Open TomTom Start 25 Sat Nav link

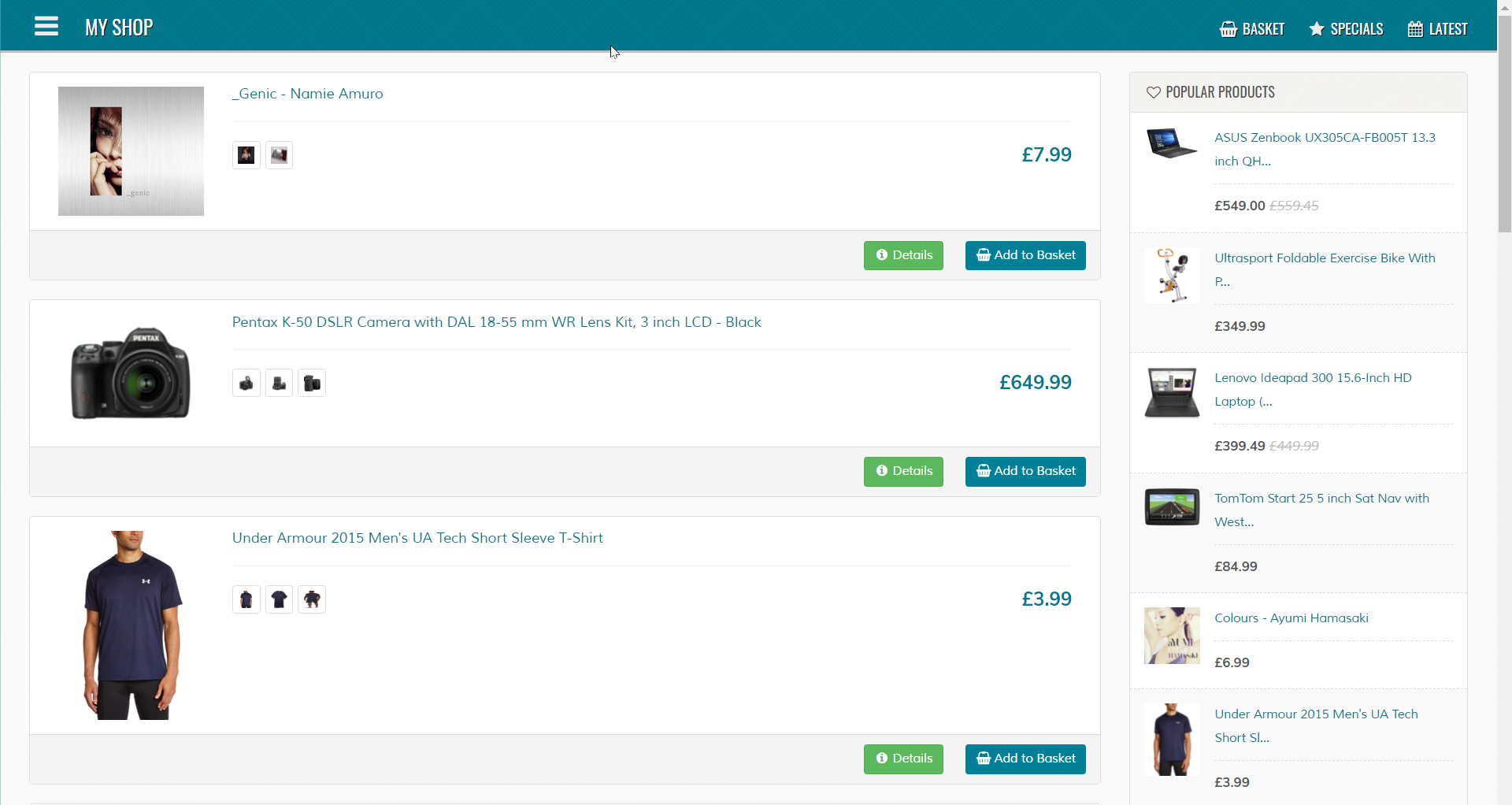click(x=1321, y=510)
